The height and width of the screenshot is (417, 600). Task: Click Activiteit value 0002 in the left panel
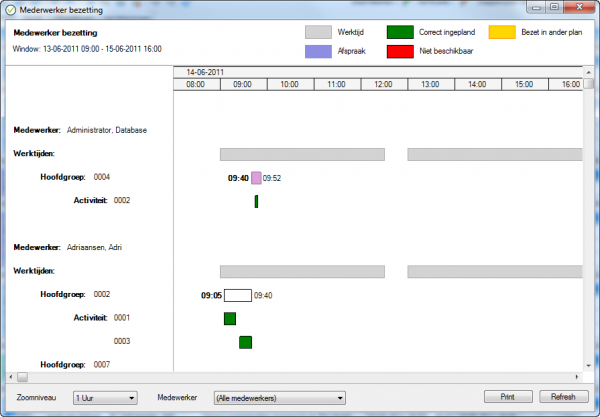pos(122,200)
